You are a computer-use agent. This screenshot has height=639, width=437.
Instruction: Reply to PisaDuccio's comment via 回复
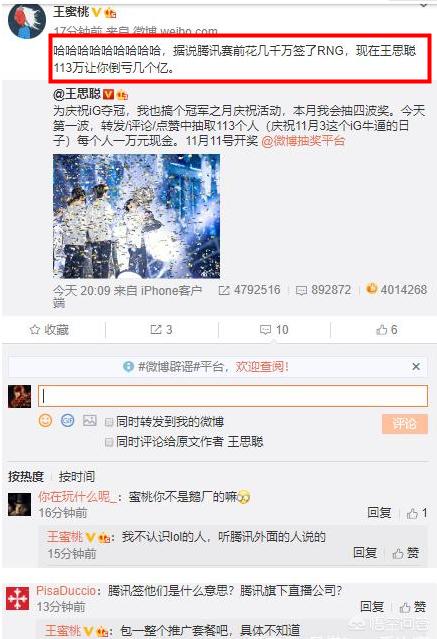click(371, 607)
